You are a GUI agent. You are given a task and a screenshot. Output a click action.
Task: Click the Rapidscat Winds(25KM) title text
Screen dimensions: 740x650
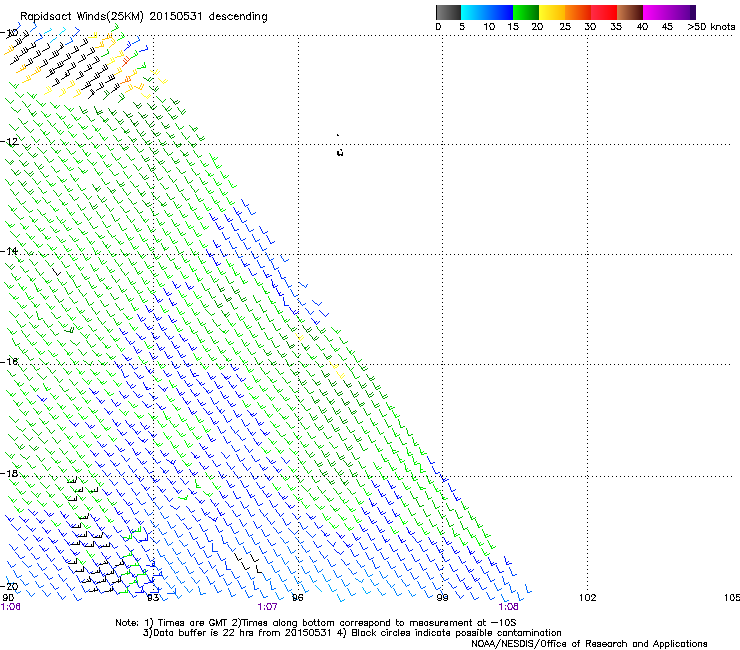[x=143, y=16]
